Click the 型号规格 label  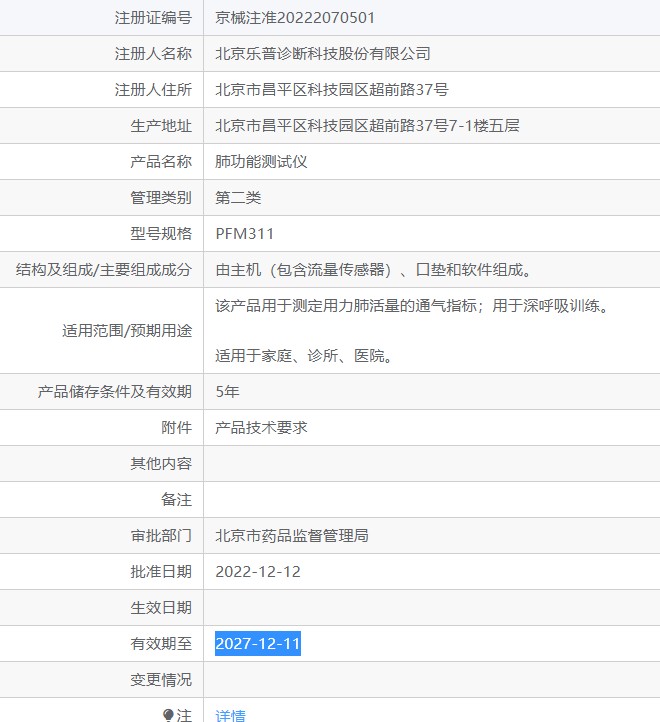tap(161, 233)
